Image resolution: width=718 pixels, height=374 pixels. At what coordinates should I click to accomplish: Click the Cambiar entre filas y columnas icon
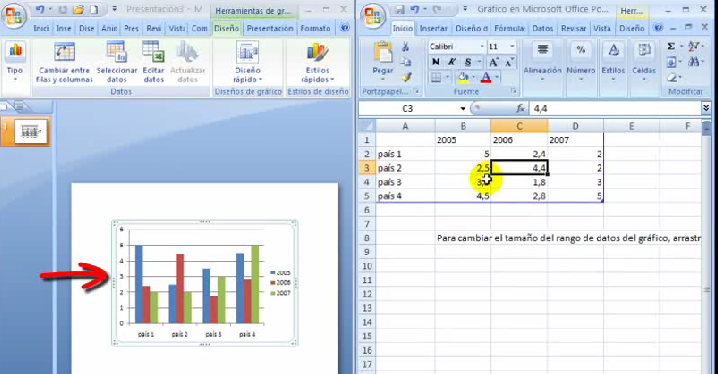(64, 52)
